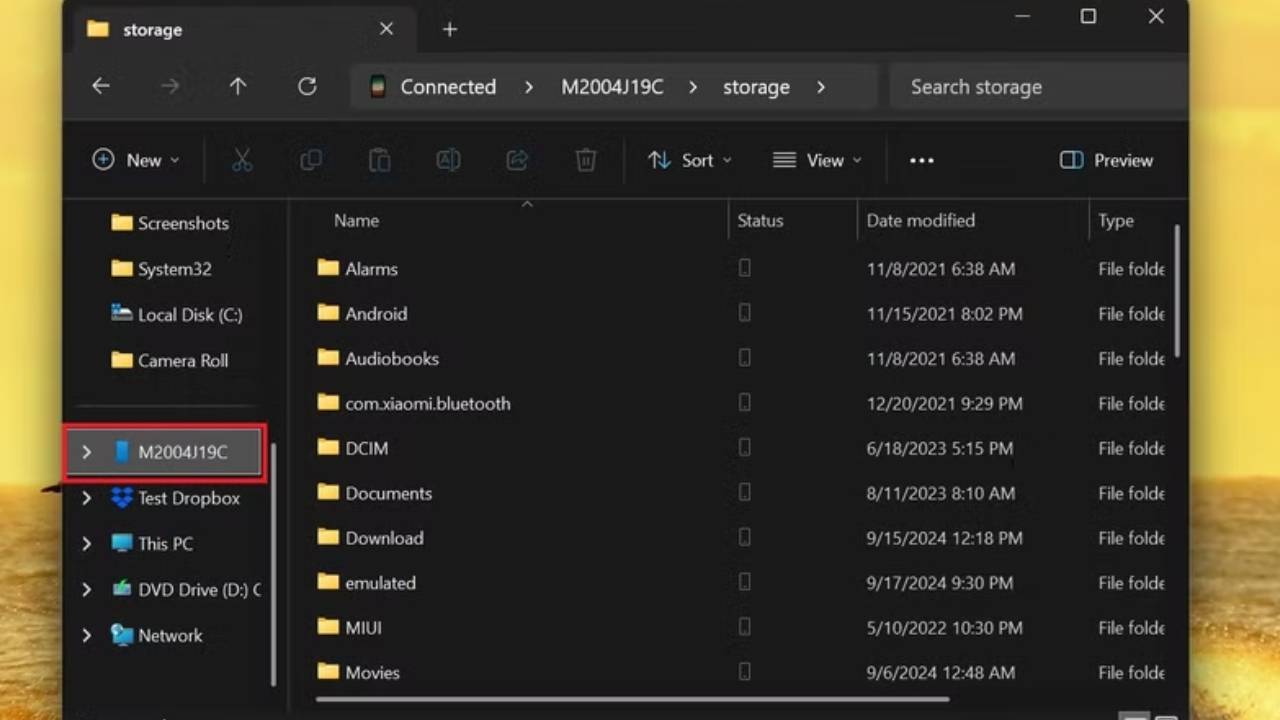
Task: Select the storage tab title
Action: coord(153,30)
